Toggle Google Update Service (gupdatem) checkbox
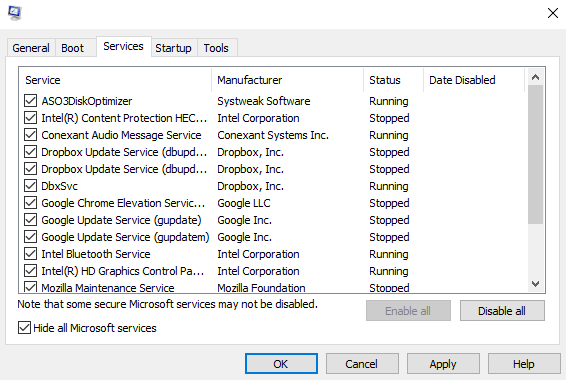The image size is (566, 380). pyautogui.click(x=31, y=237)
